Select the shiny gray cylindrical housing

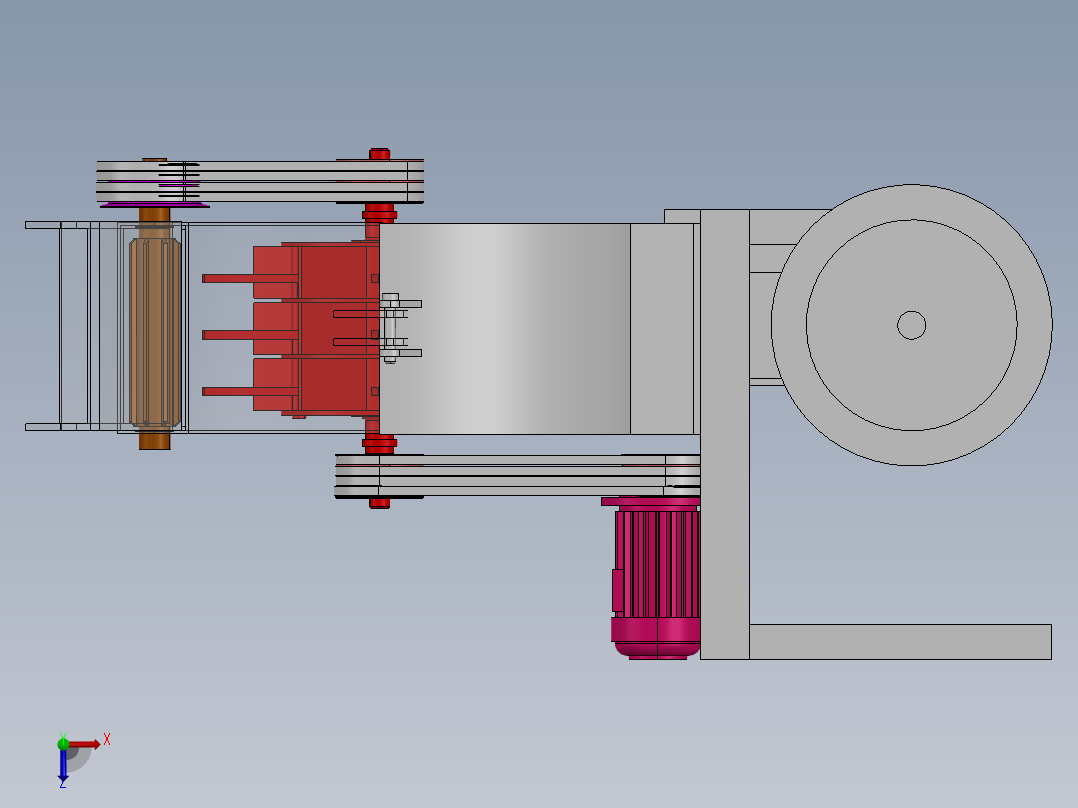click(505, 329)
